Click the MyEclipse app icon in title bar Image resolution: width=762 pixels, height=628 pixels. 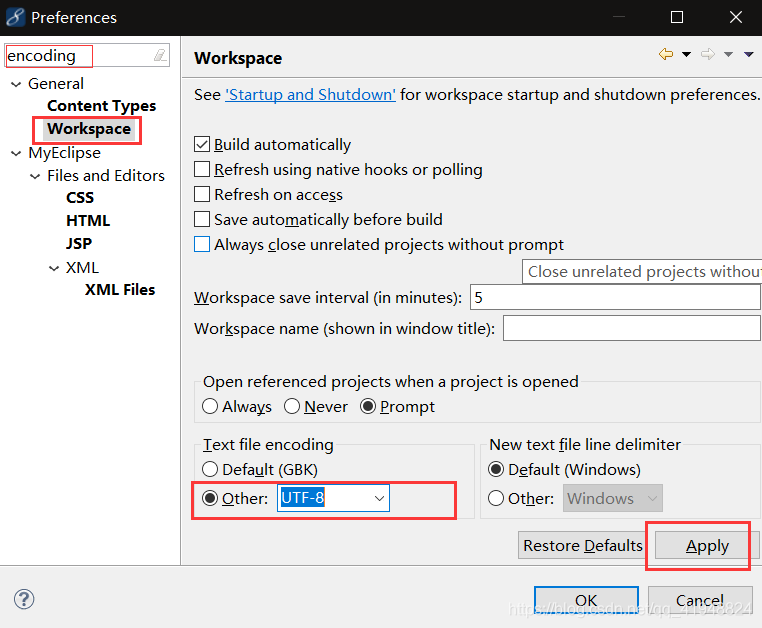point(15,17)
